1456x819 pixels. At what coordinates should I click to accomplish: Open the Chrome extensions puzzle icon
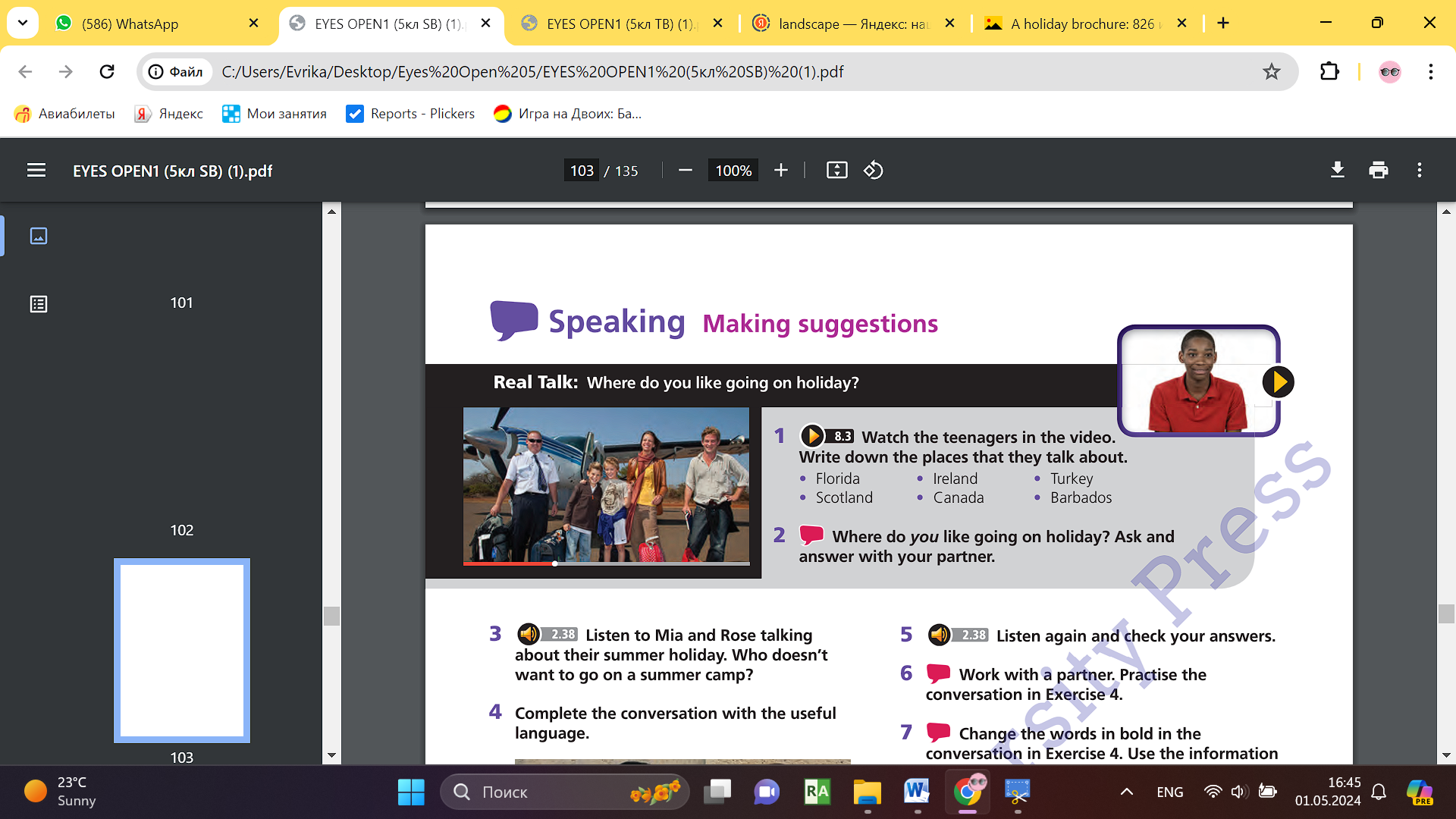coord(1329,72)
